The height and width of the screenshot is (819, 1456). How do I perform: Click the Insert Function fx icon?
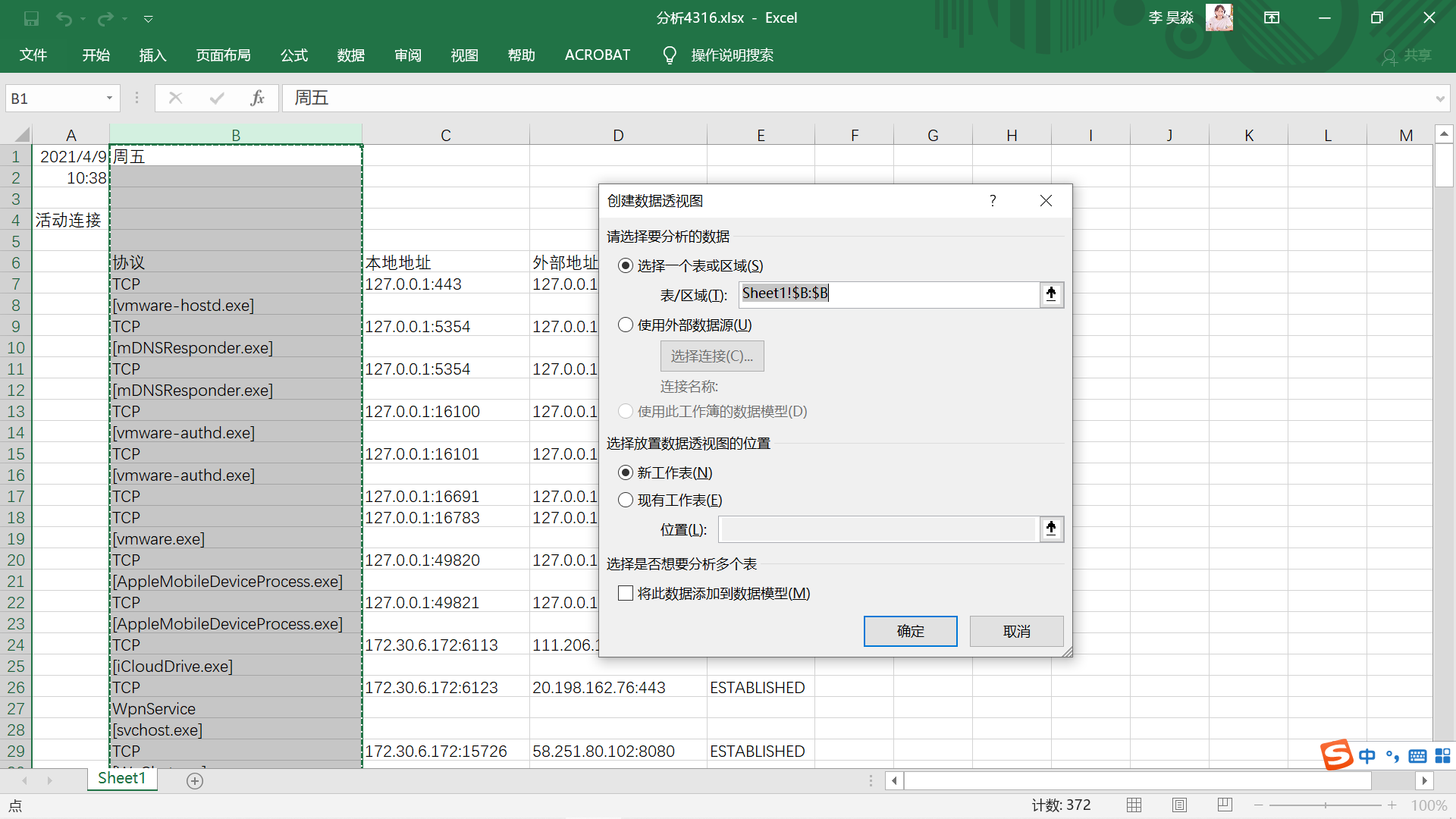point(257,98)
